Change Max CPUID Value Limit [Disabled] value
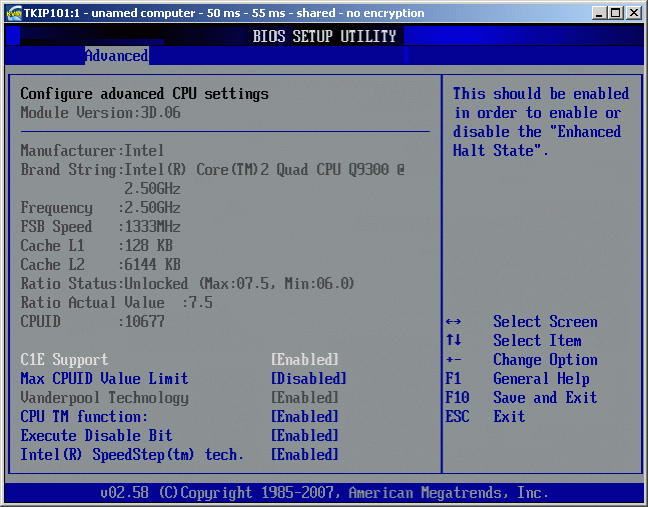This screenshot has height=507, width=648. pyautogui.click(x=309, y=378)
